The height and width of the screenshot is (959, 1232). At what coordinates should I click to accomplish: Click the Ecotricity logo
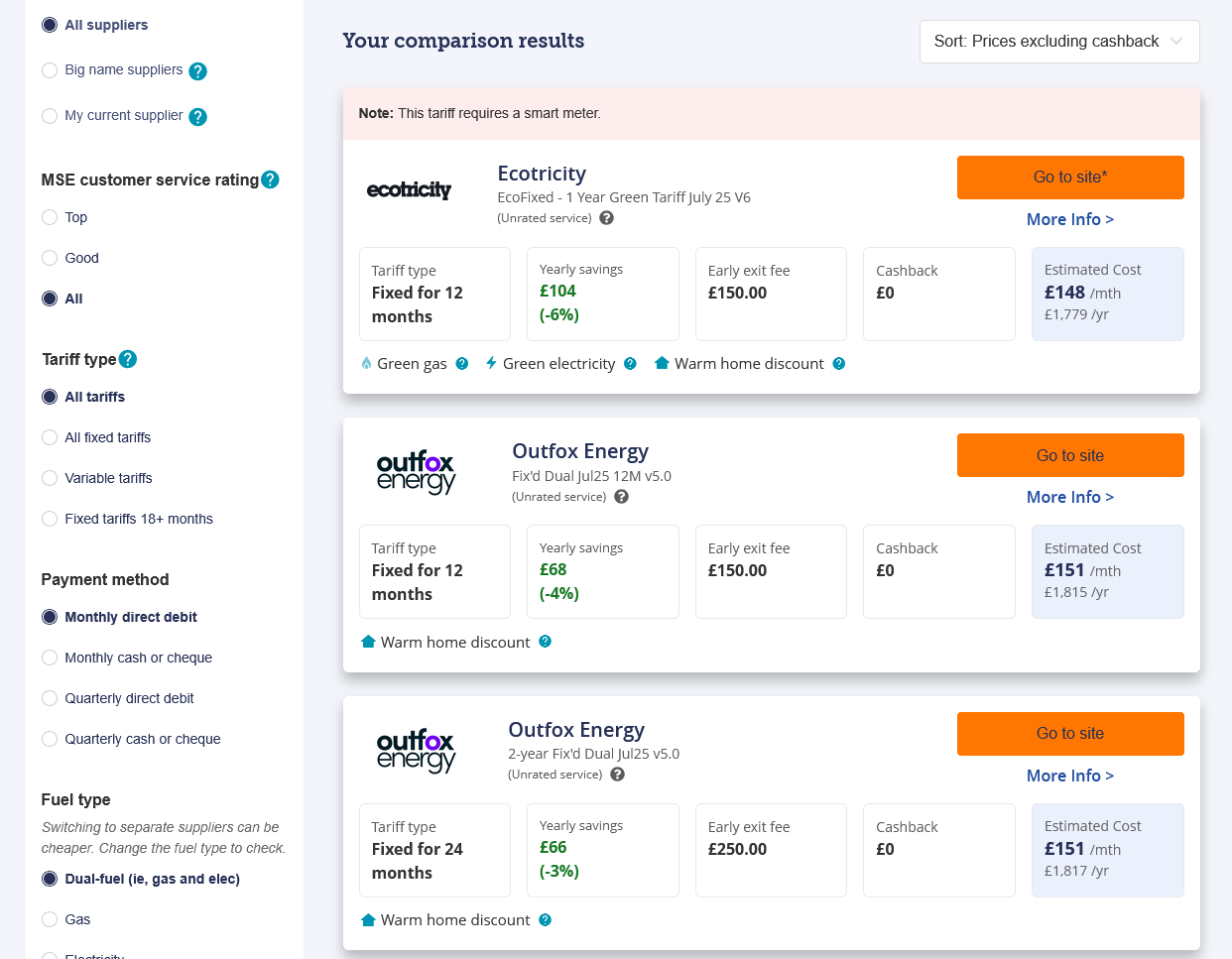409,189
